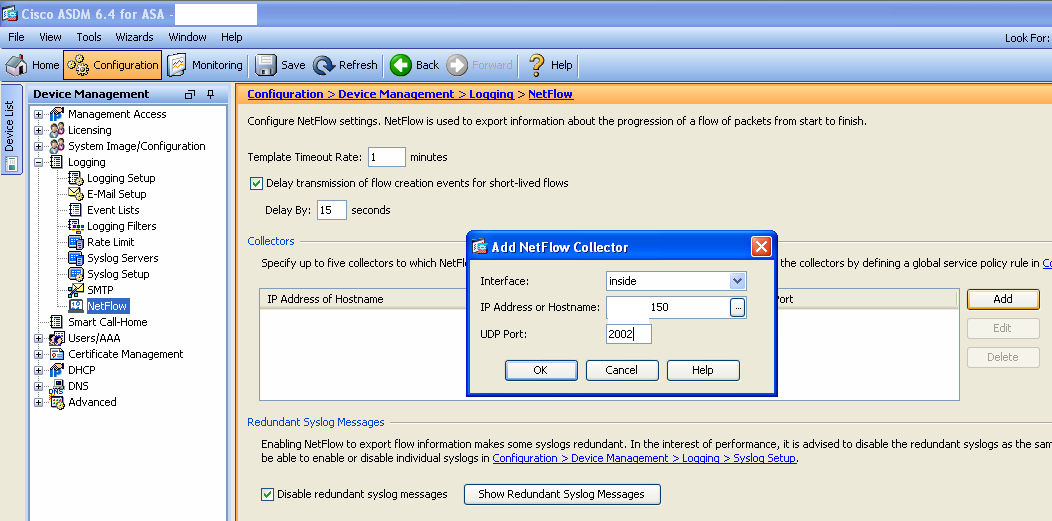Click the UDP Port input field
This screenshot has height=521, width=1052.
pos(628,334)
